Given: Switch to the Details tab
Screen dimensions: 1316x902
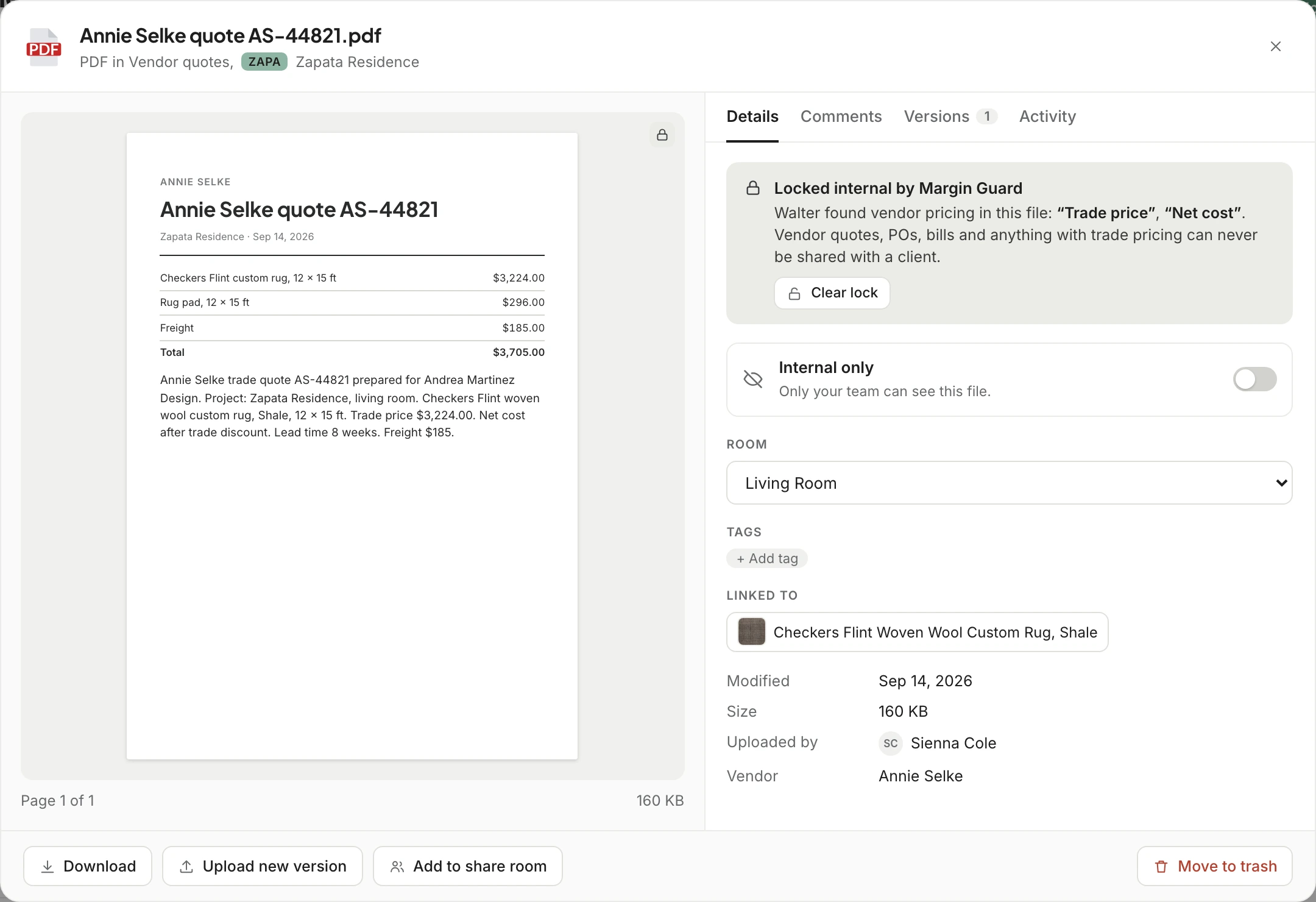Looking at the screenshot, I should point(752,116).
